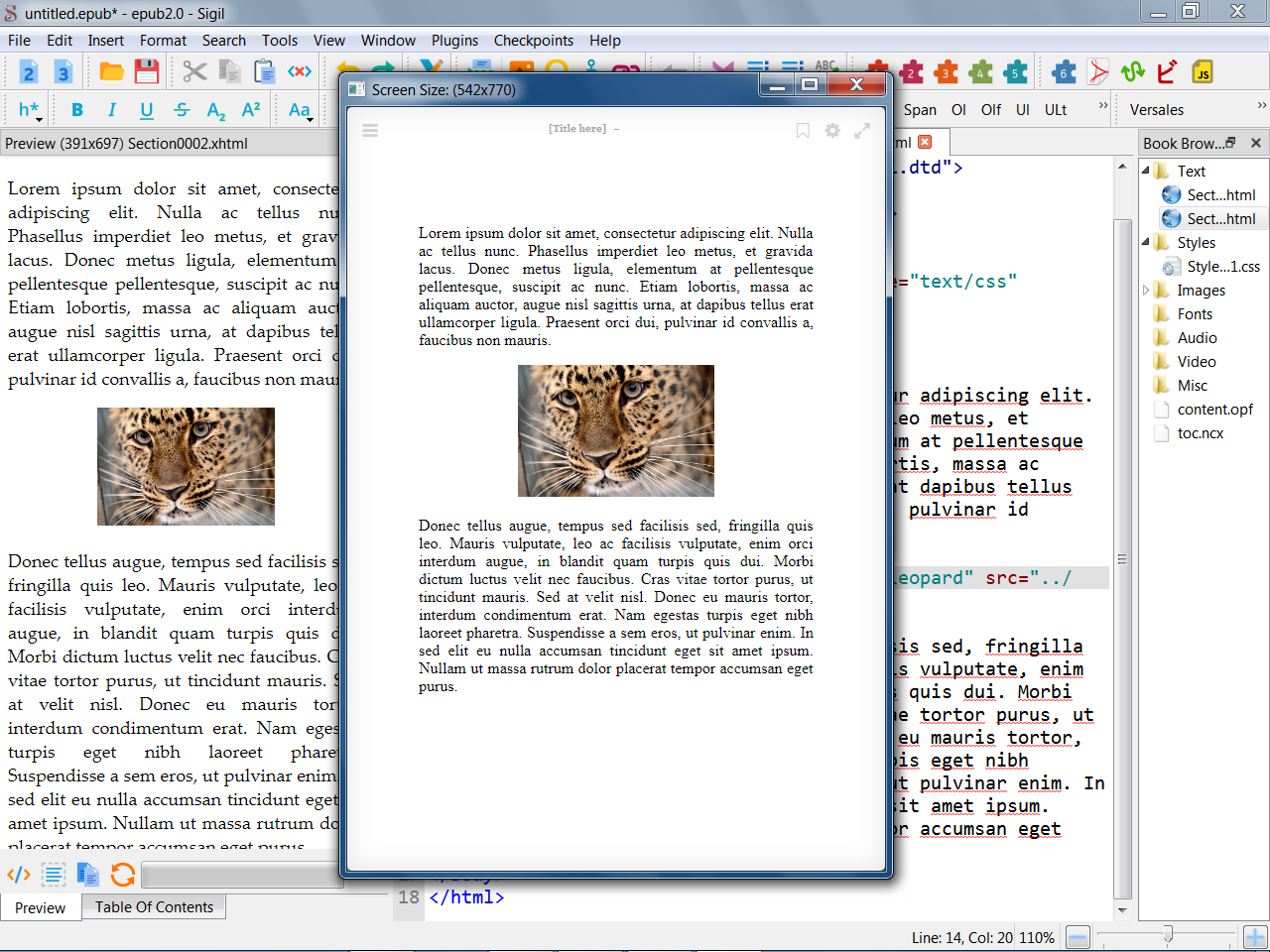The height and width of the screenshot is (952, 1270).
Task: Expand the Images folder in Book Browser
Action: click(x=1146, y=291)
